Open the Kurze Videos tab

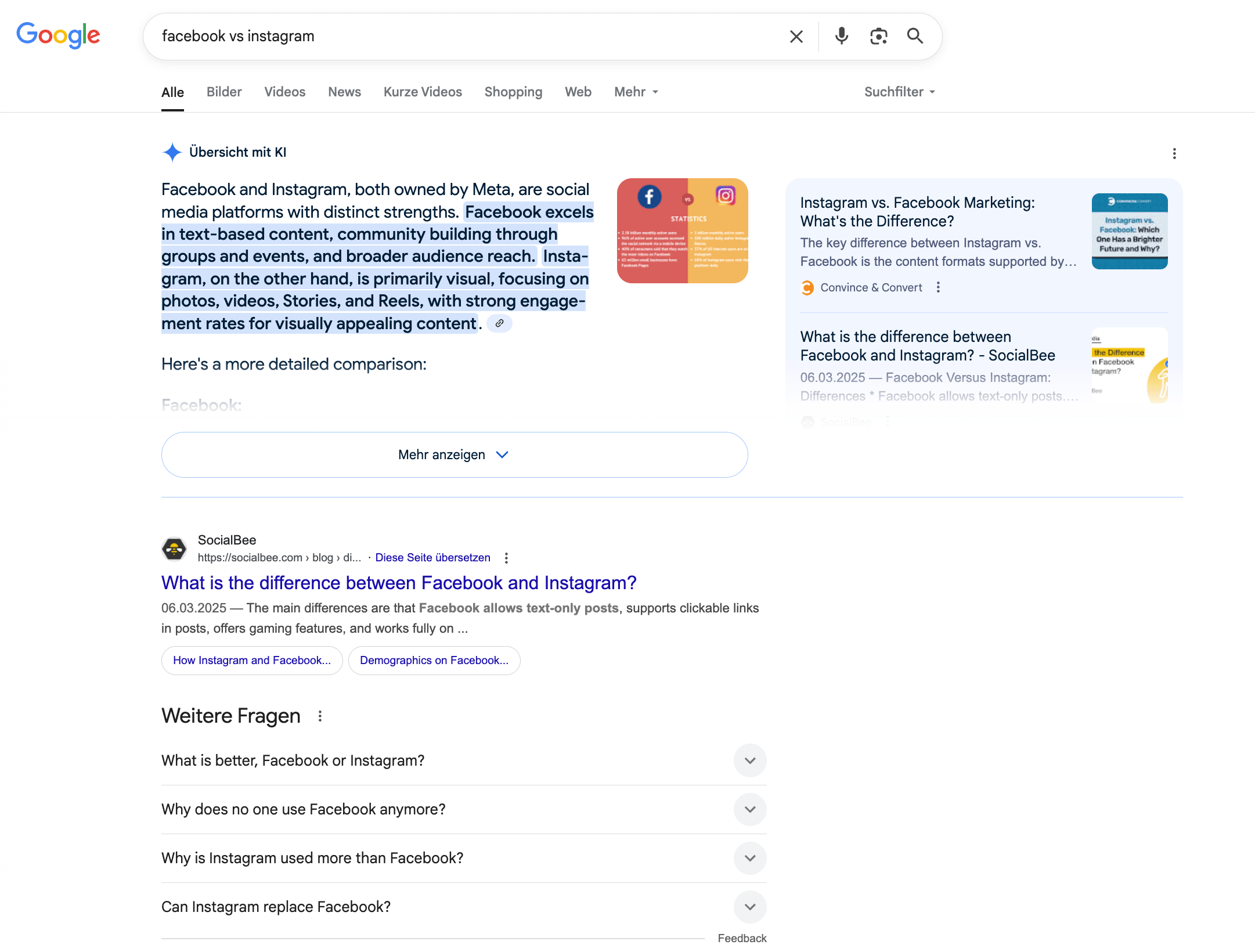(x=423, y=92)
